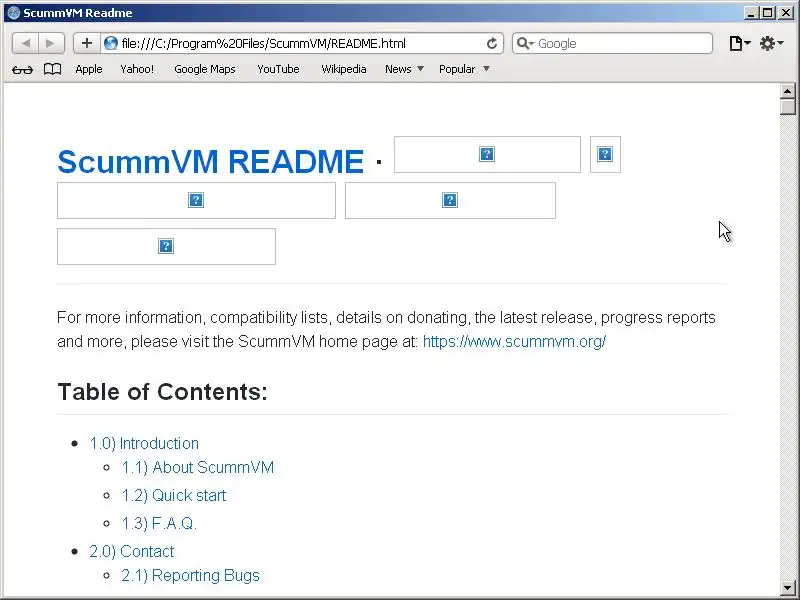The image size is (800, 600).
Task: Click the globe site icon in address bar
Action: (111, 43)
